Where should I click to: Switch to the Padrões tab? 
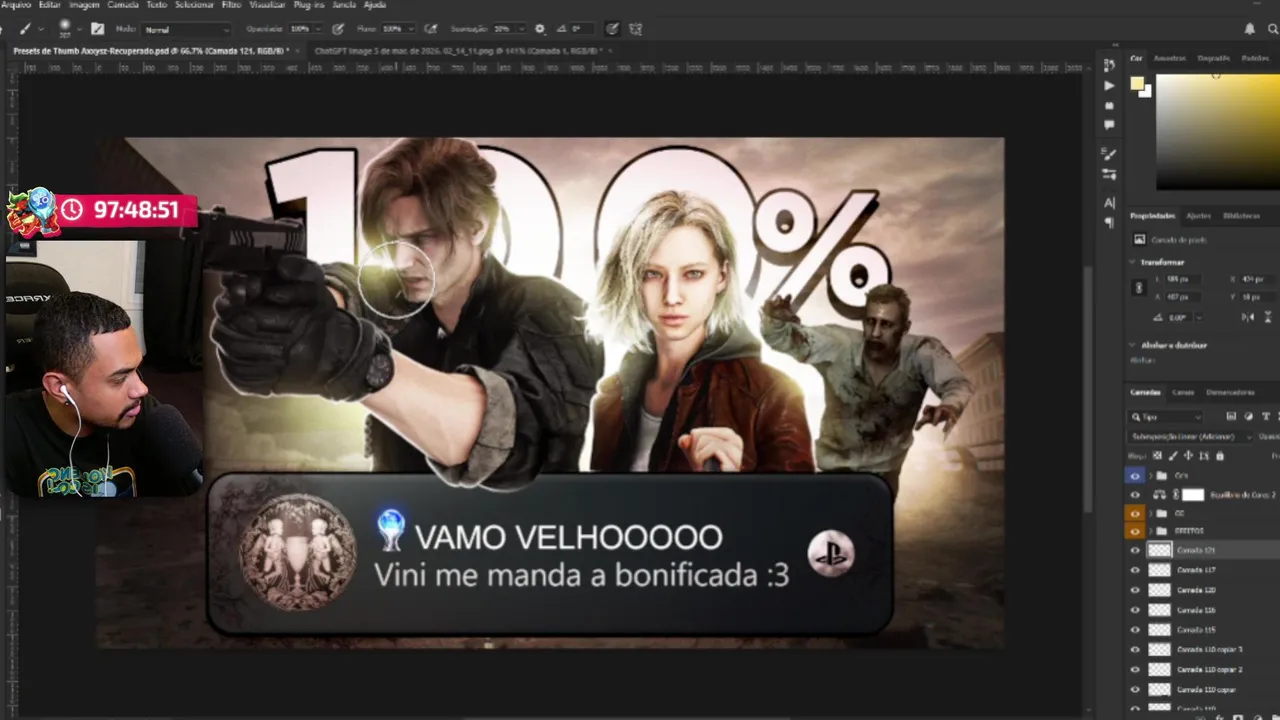(1255, 59)
